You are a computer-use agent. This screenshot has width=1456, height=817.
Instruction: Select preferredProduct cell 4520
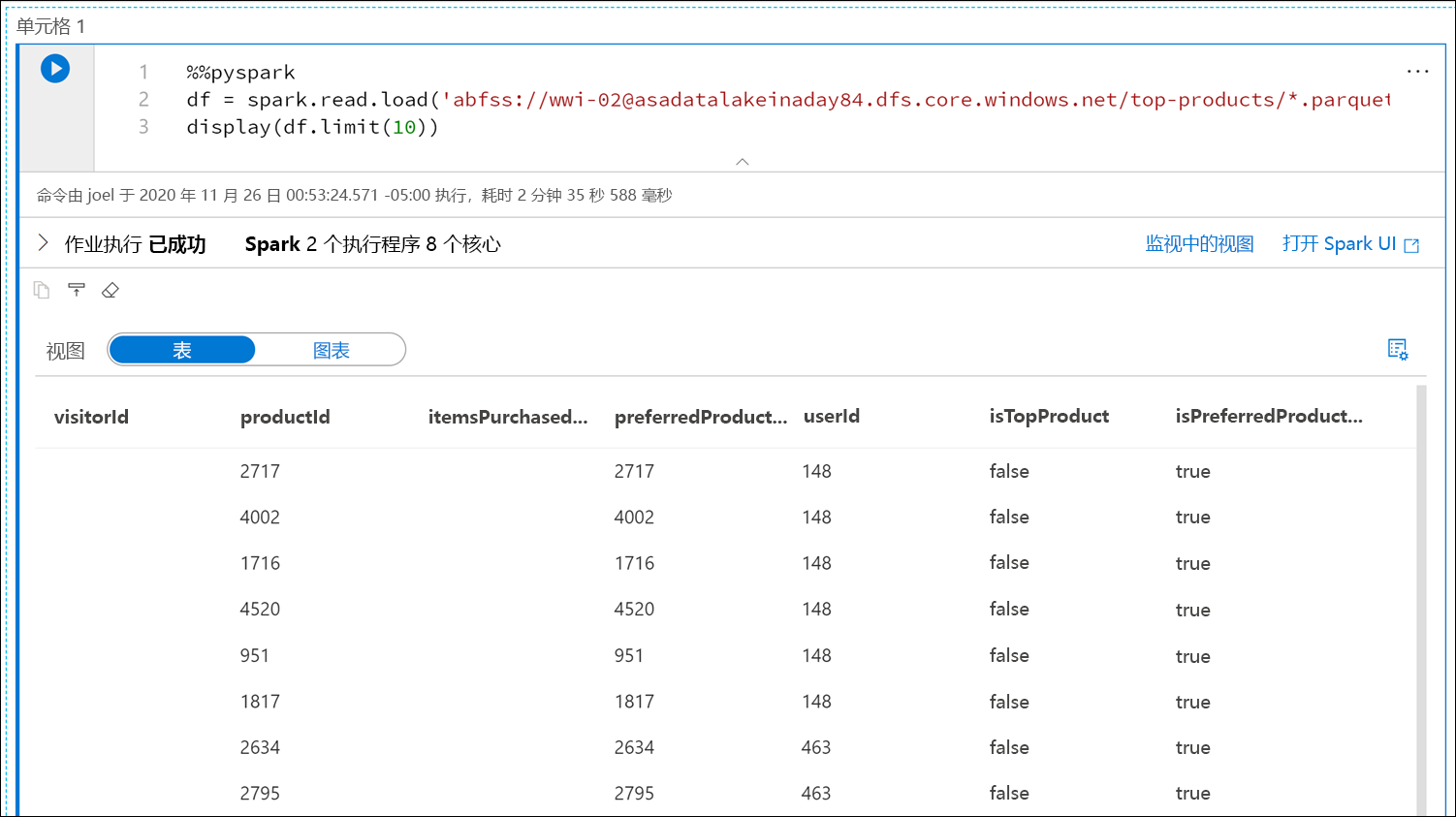click(634, 610)
